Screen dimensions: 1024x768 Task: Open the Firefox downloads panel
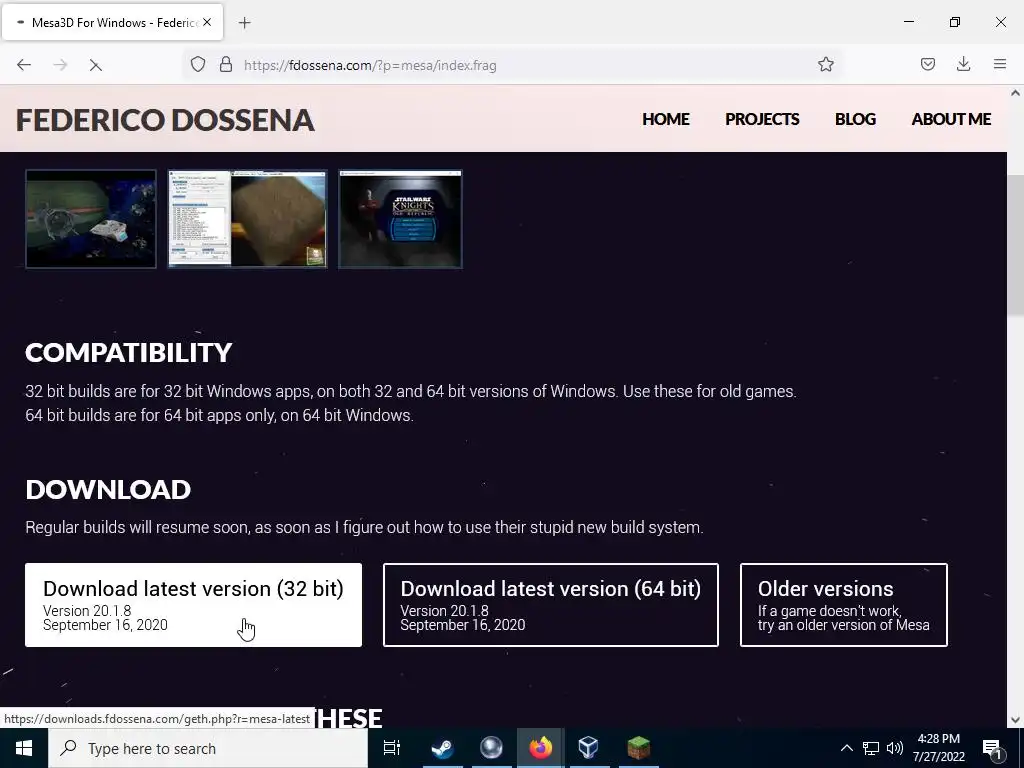coord(963,64)
